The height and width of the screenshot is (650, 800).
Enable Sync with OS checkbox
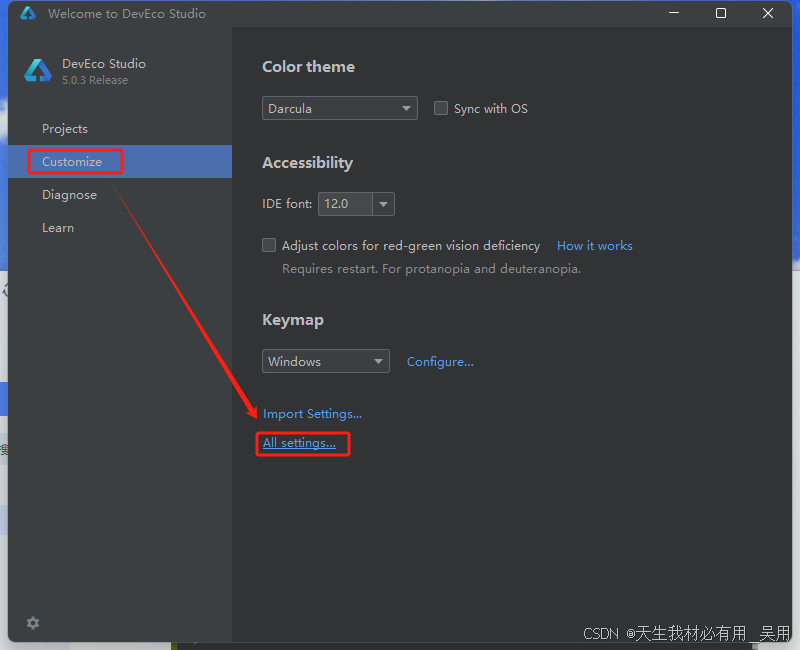coord(440,108)
